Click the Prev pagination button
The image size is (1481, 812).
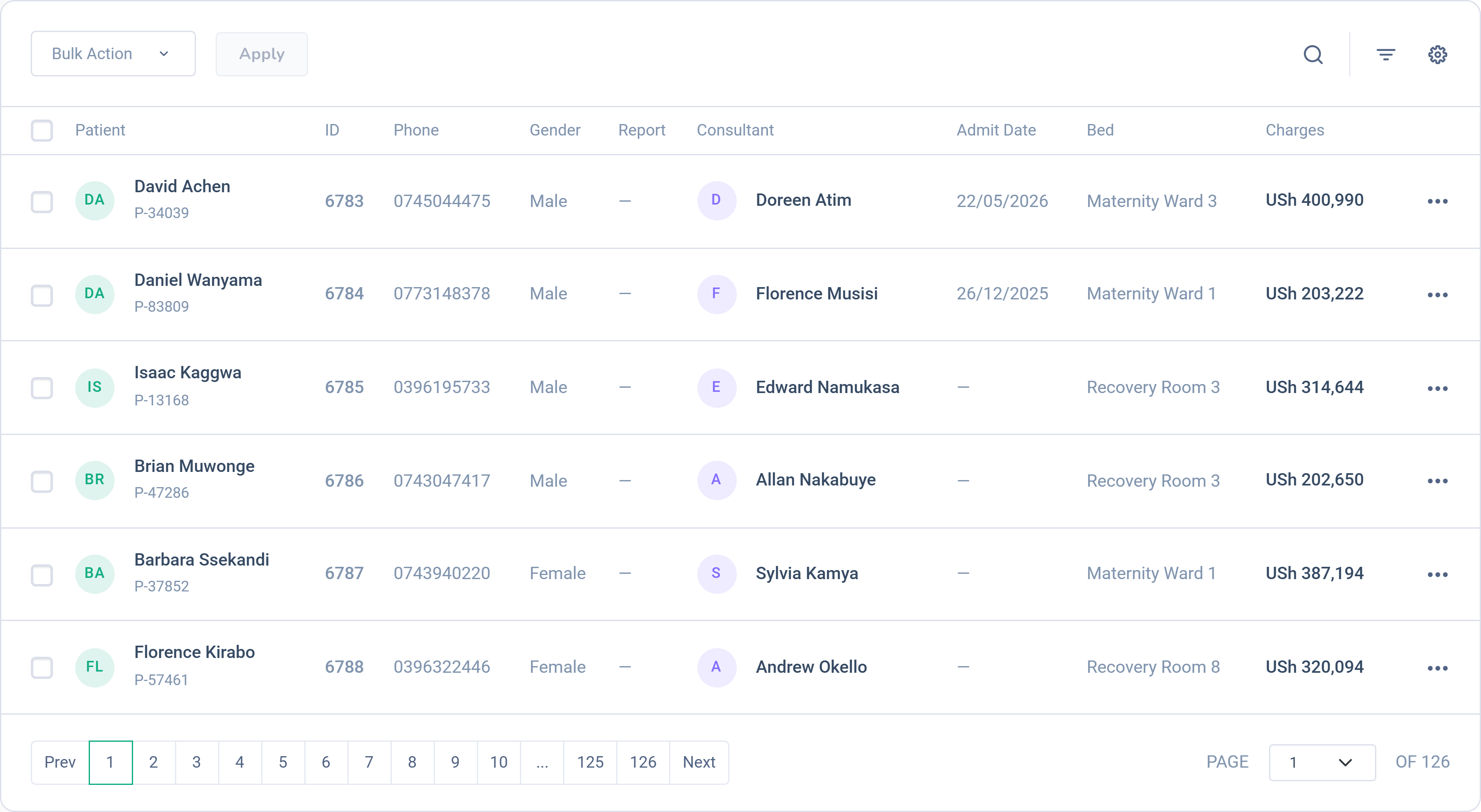tap(60, 763)
